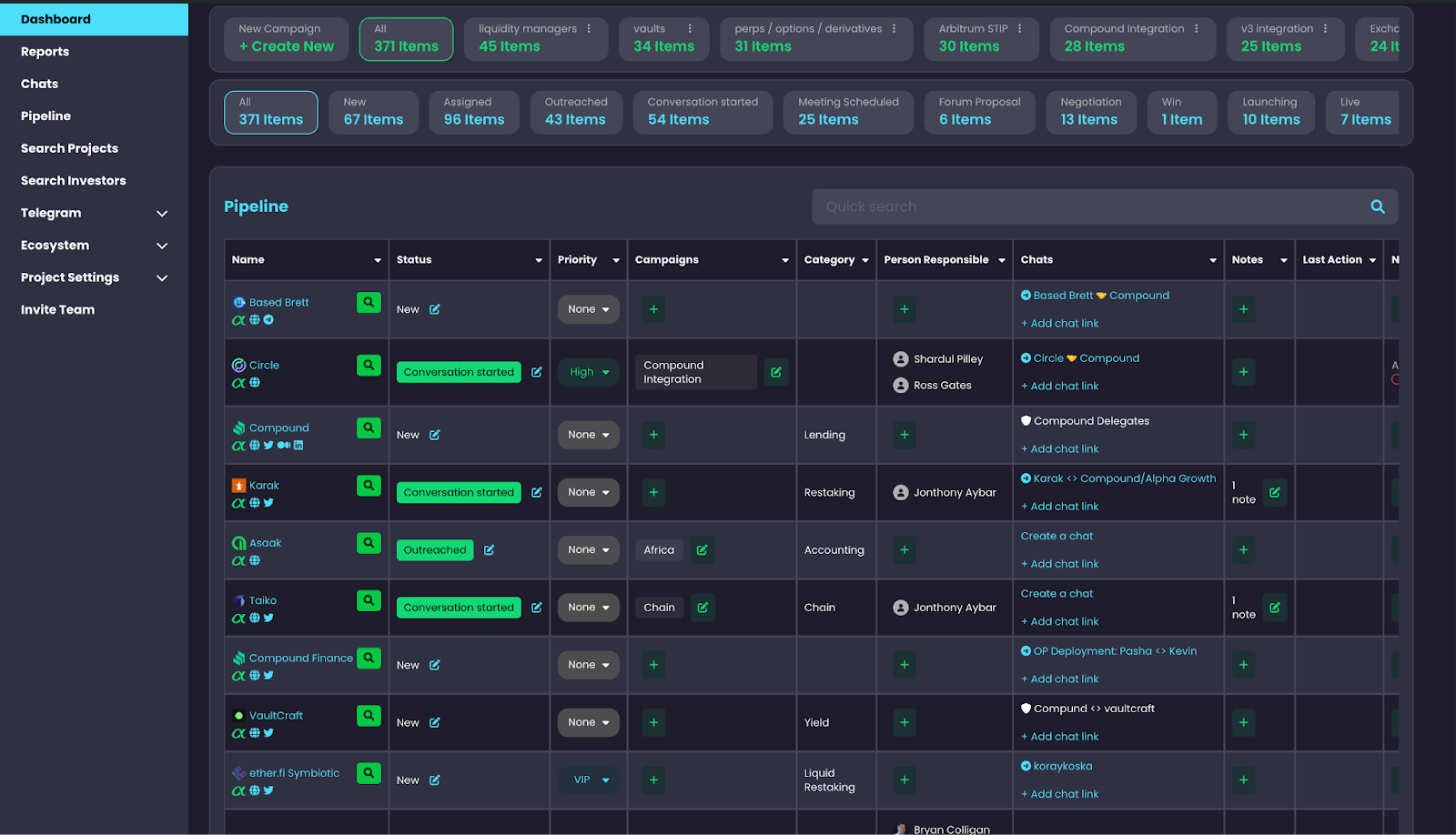Open Twitter icon under Karak name
The image size is (1456, 835).
[x=268, y=503]
